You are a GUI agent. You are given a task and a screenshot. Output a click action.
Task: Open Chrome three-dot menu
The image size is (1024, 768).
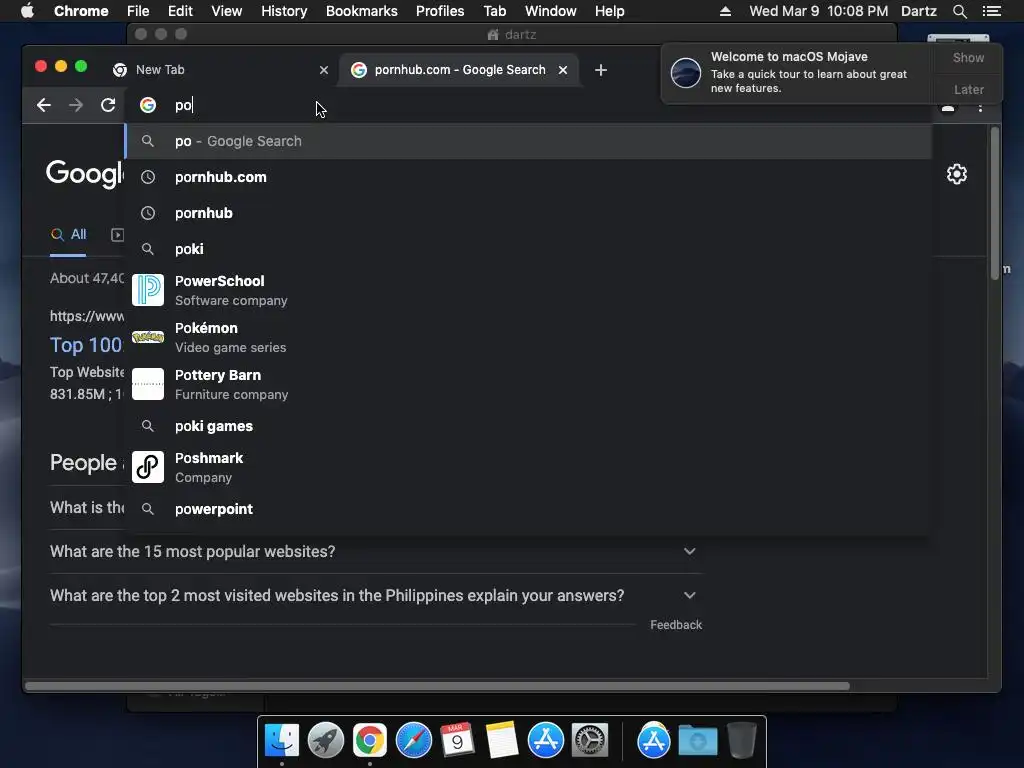tap(980, 108)
